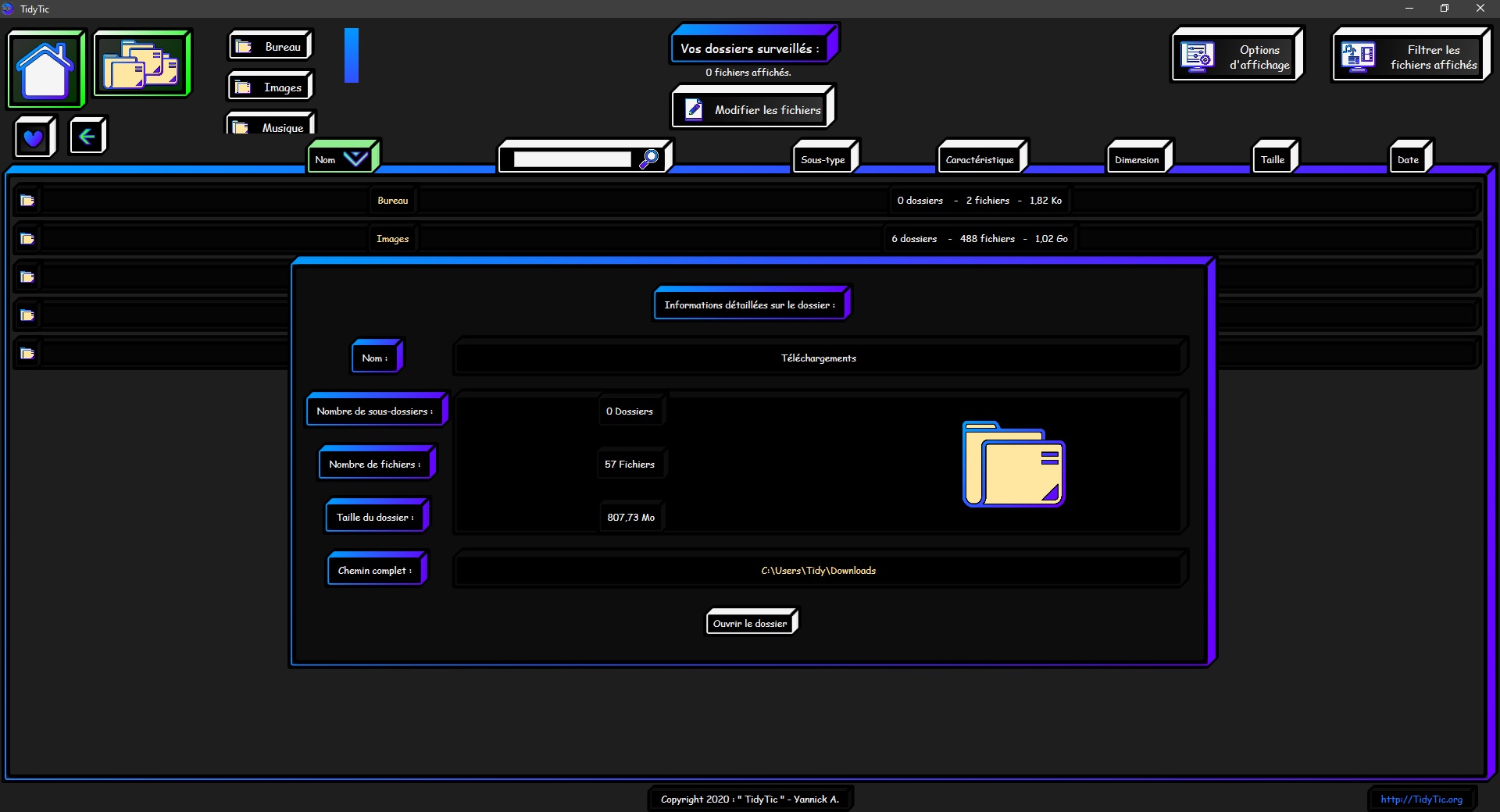Screen dimensions: 1500x812
Task: Open Filtrer les fichiers affichés
Action: pos(1410,57)
